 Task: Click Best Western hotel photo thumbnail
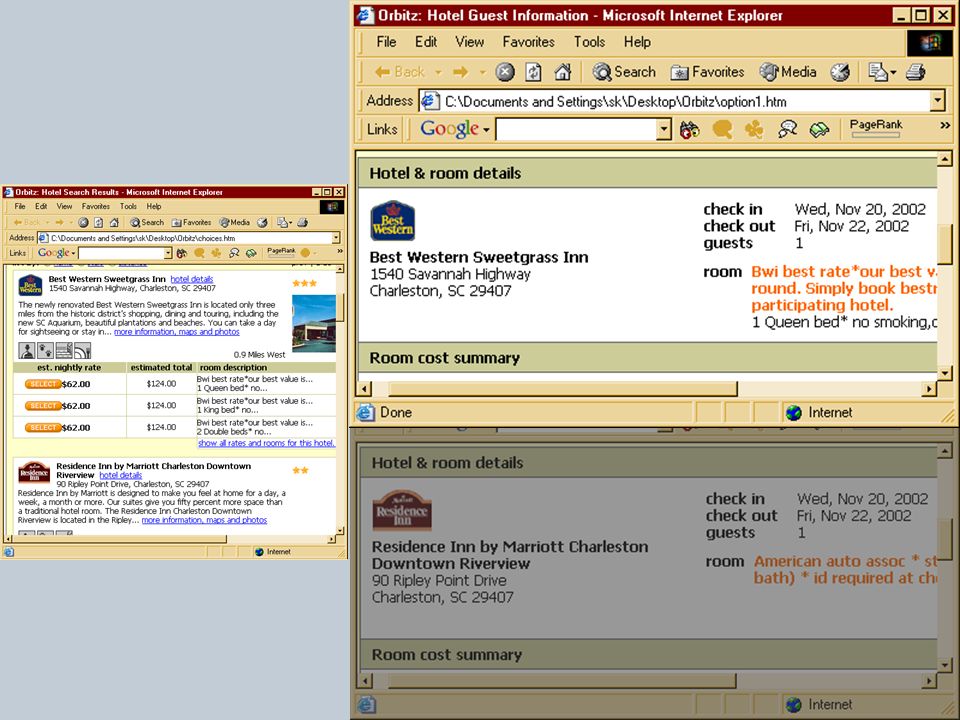[x=314, y=323]
